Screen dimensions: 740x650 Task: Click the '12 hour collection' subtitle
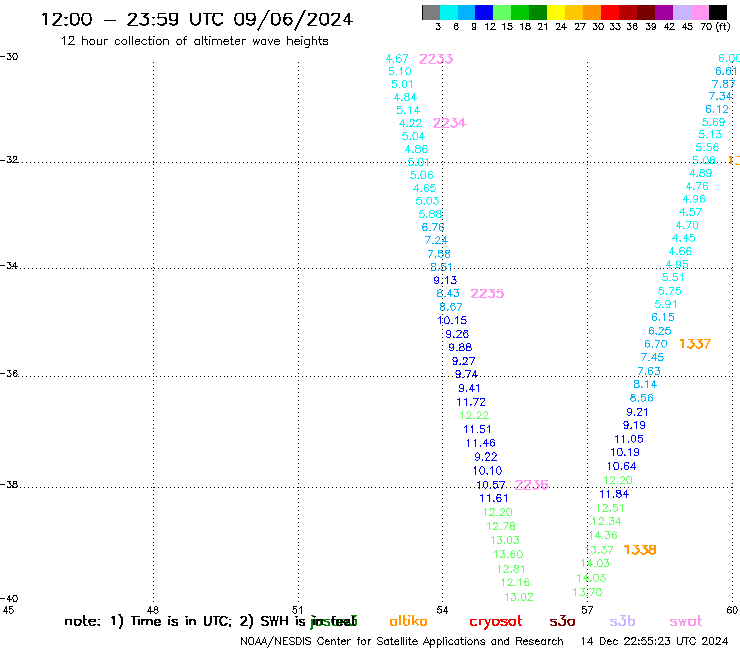[x=194, y=41]
